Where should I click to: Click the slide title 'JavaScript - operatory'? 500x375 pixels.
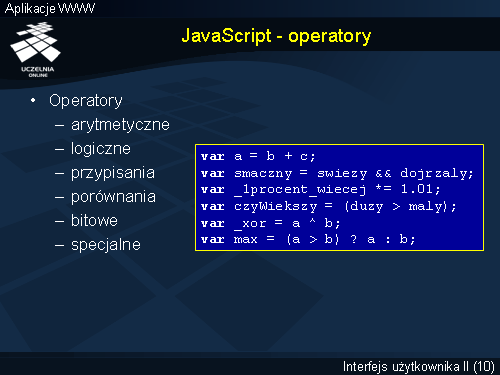coord(276,36)
